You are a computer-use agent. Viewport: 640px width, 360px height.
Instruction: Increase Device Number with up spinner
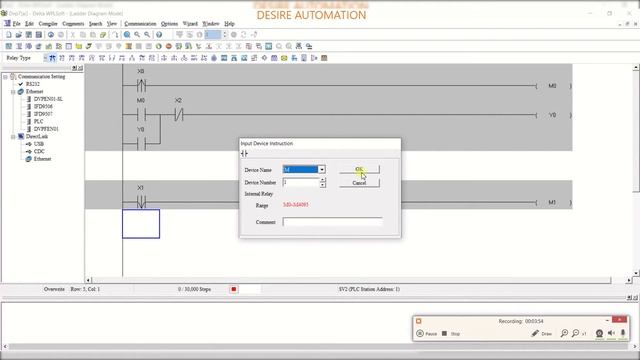[x=322, y=180]
